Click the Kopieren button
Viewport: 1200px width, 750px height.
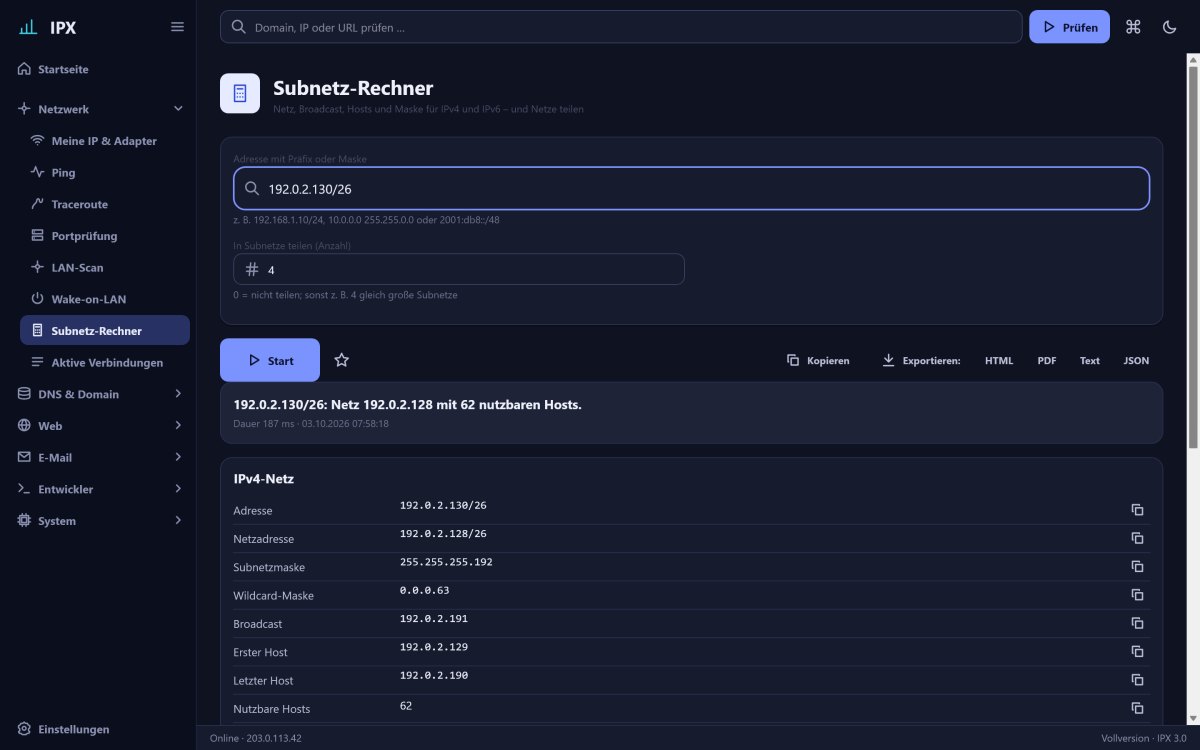(818, 360)
